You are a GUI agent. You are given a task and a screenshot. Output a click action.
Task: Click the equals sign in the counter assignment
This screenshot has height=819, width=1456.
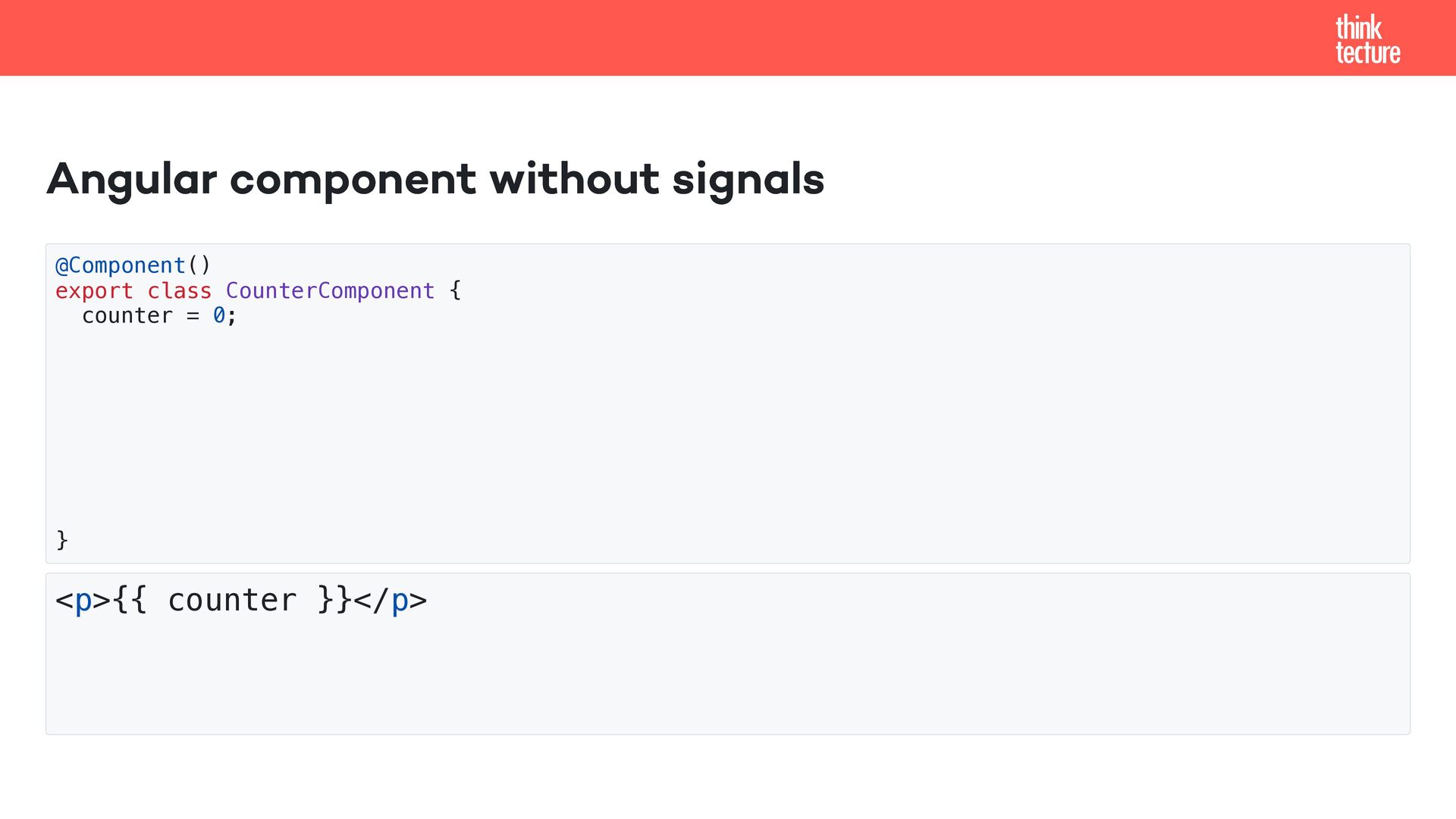pyautogui.click(x=193, y=315)
